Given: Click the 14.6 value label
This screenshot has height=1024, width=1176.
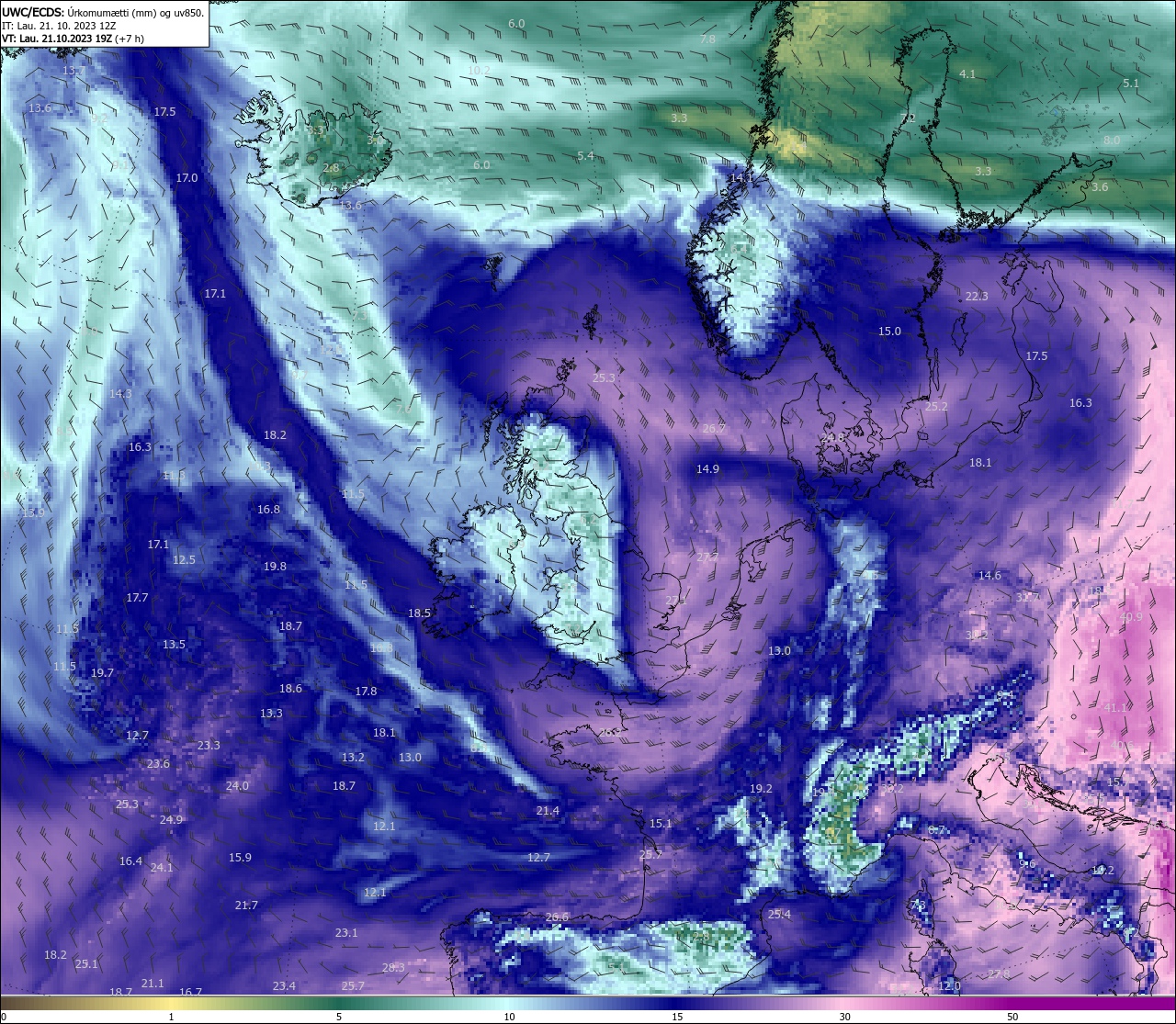Looking at the screenshot, I should click(989, 576).
